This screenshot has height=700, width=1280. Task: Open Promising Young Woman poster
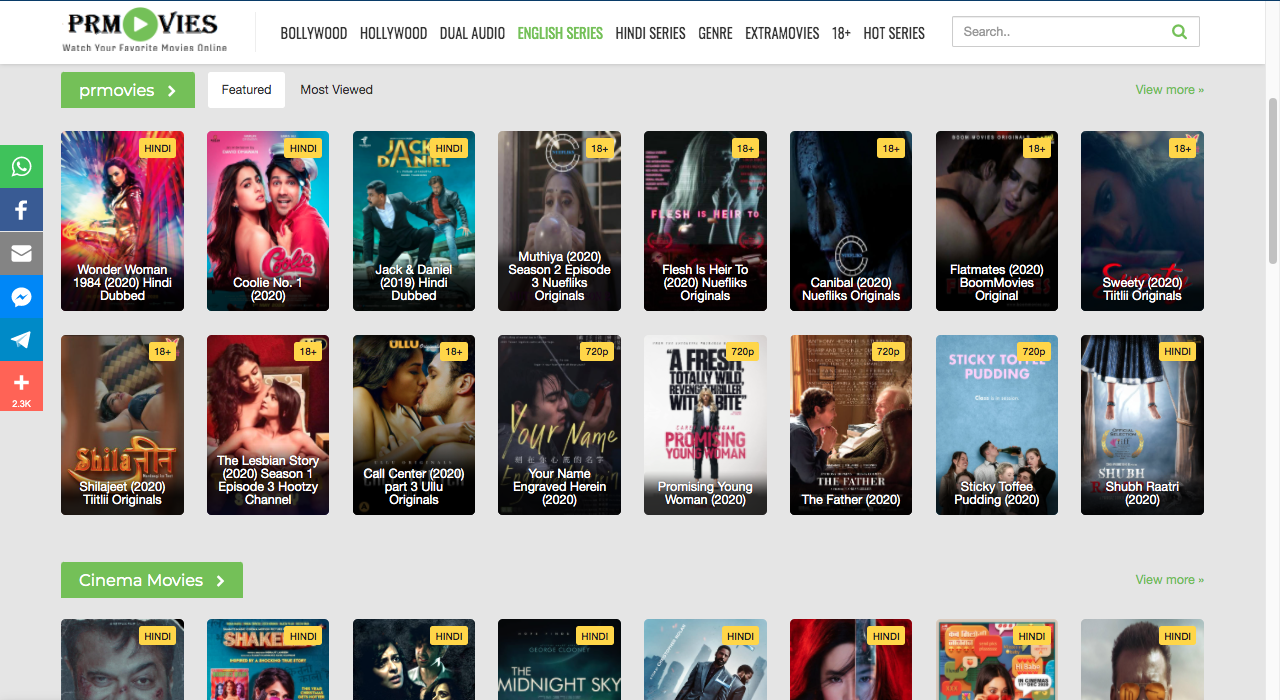point(705,425)
